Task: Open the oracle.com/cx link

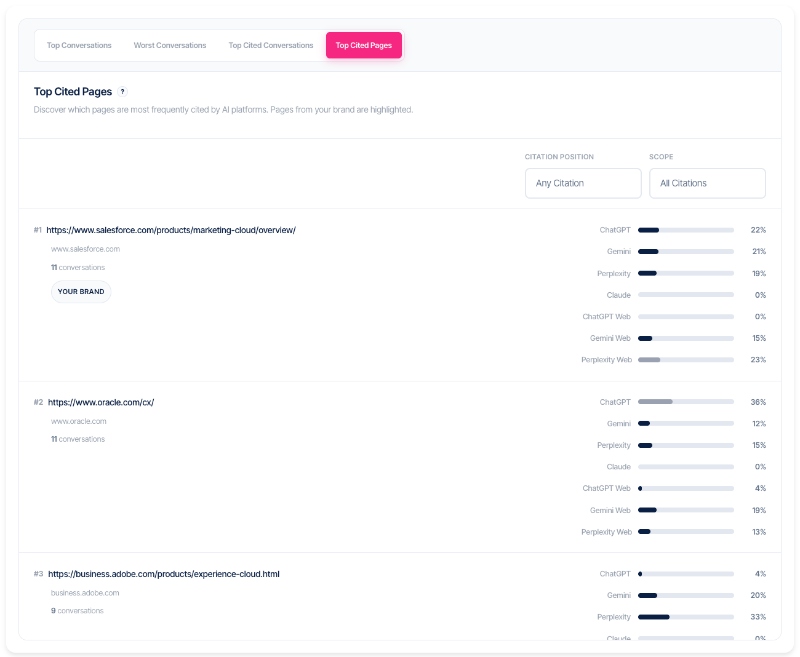Action: coord(101,402)
